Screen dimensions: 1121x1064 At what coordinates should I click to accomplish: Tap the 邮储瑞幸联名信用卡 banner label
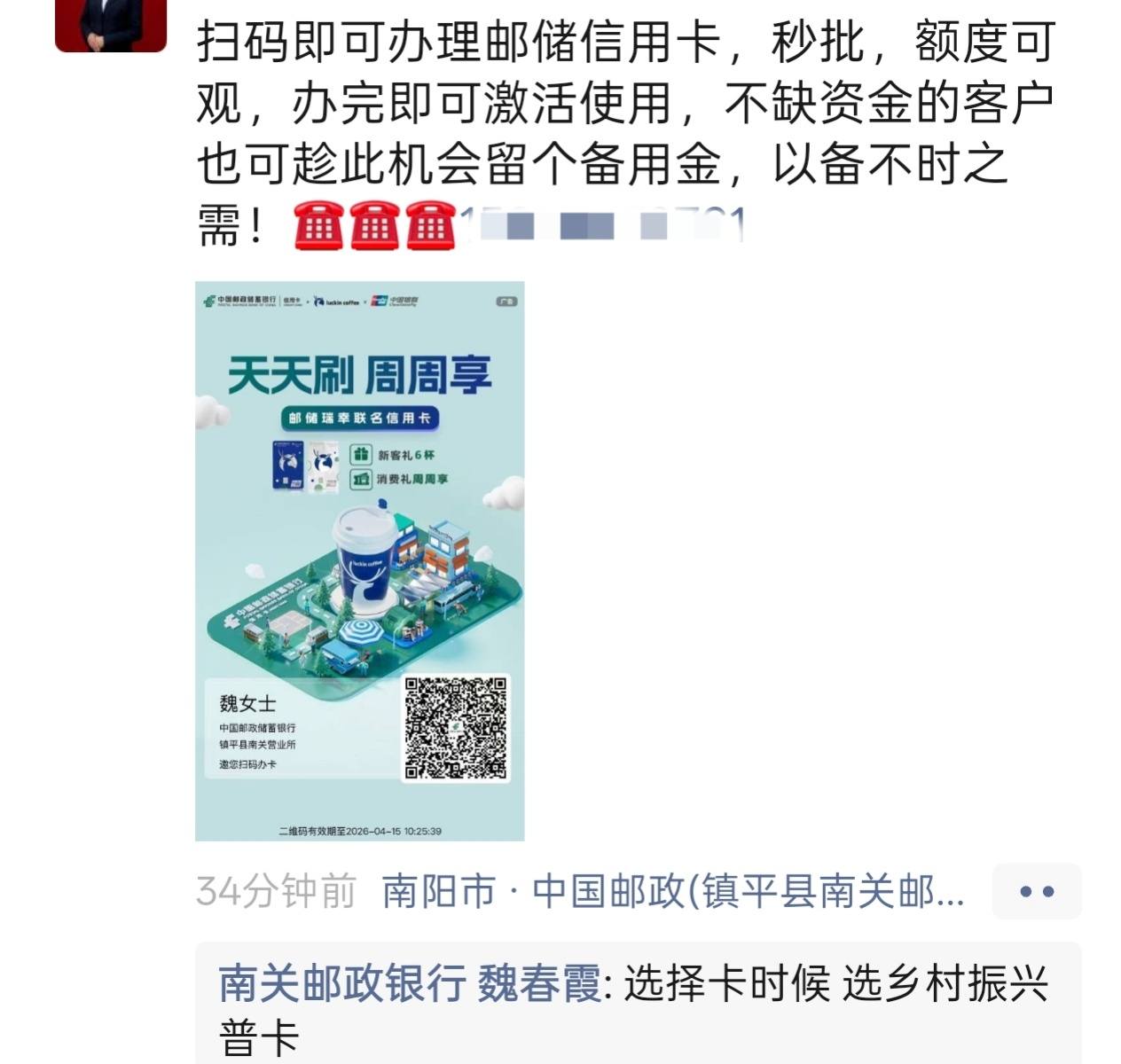(359, 418)
